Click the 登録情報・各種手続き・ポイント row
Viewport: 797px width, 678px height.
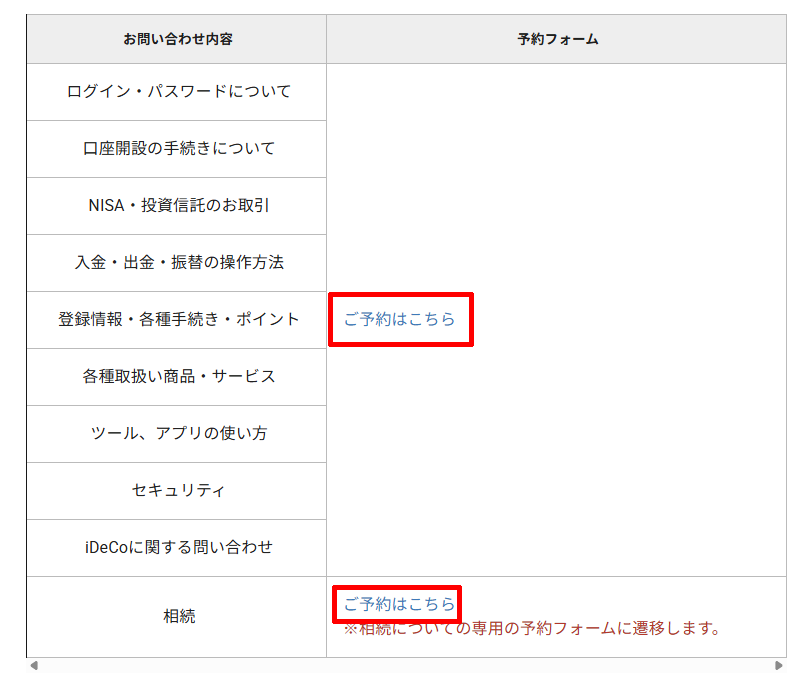(177, 320)
